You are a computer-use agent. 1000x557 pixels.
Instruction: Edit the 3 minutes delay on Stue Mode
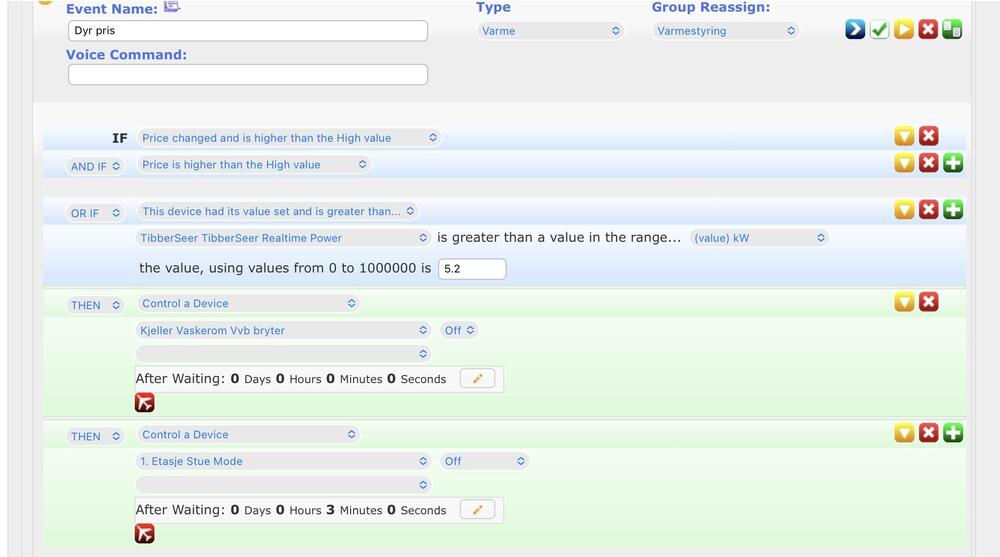click(477, 510)
